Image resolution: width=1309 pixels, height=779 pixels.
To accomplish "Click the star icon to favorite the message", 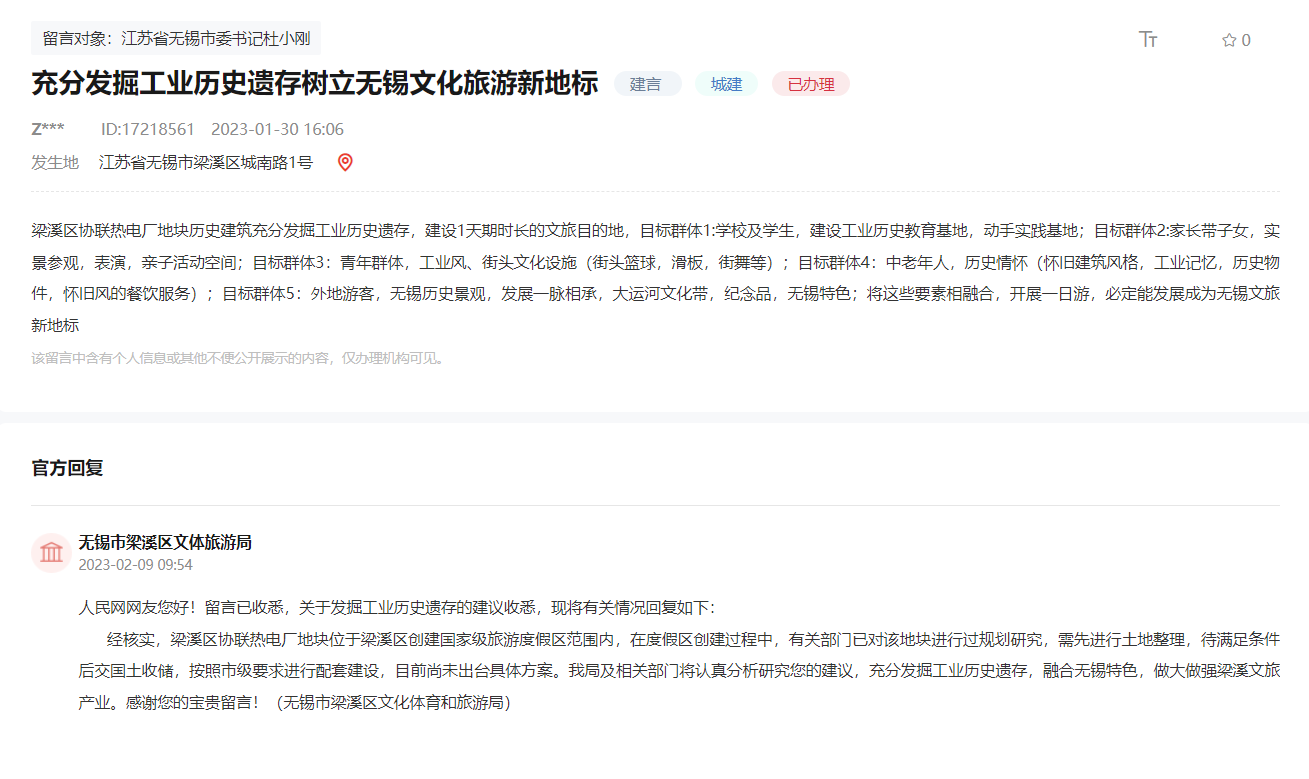I will [1227, 38].
